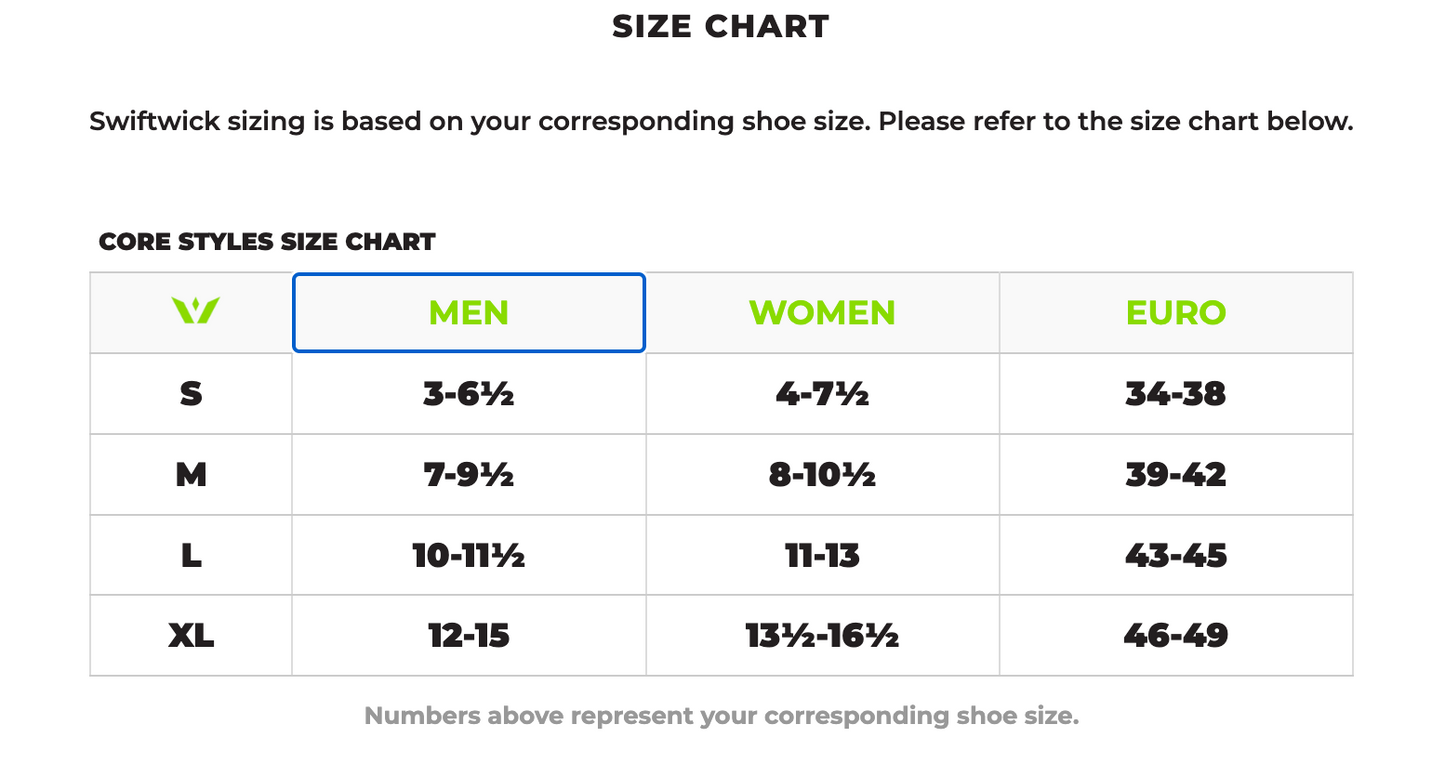The height and width of the screenshot is (777, 1445).
Task: Click women's XL 13½-16½ cell
Action: [x=822, y=635]
